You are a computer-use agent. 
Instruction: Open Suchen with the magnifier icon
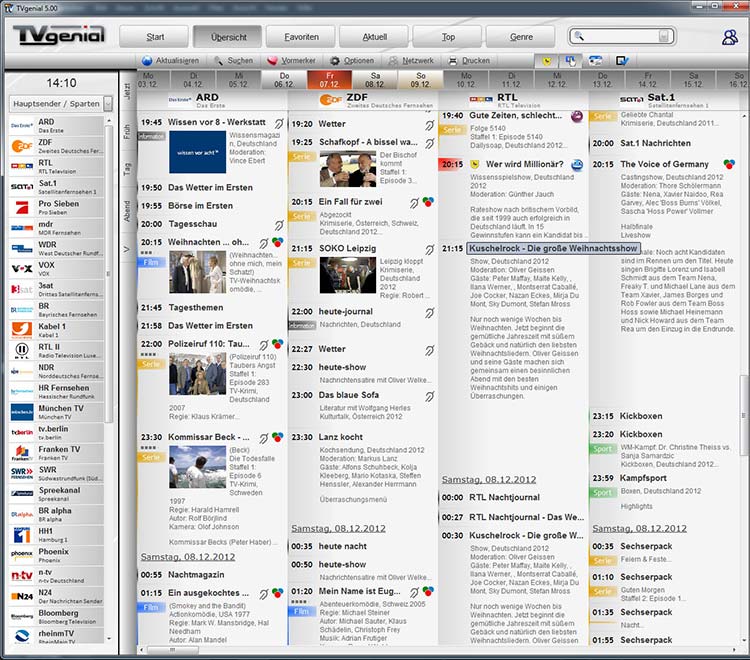pyautogui.click(x=219, y=61)
